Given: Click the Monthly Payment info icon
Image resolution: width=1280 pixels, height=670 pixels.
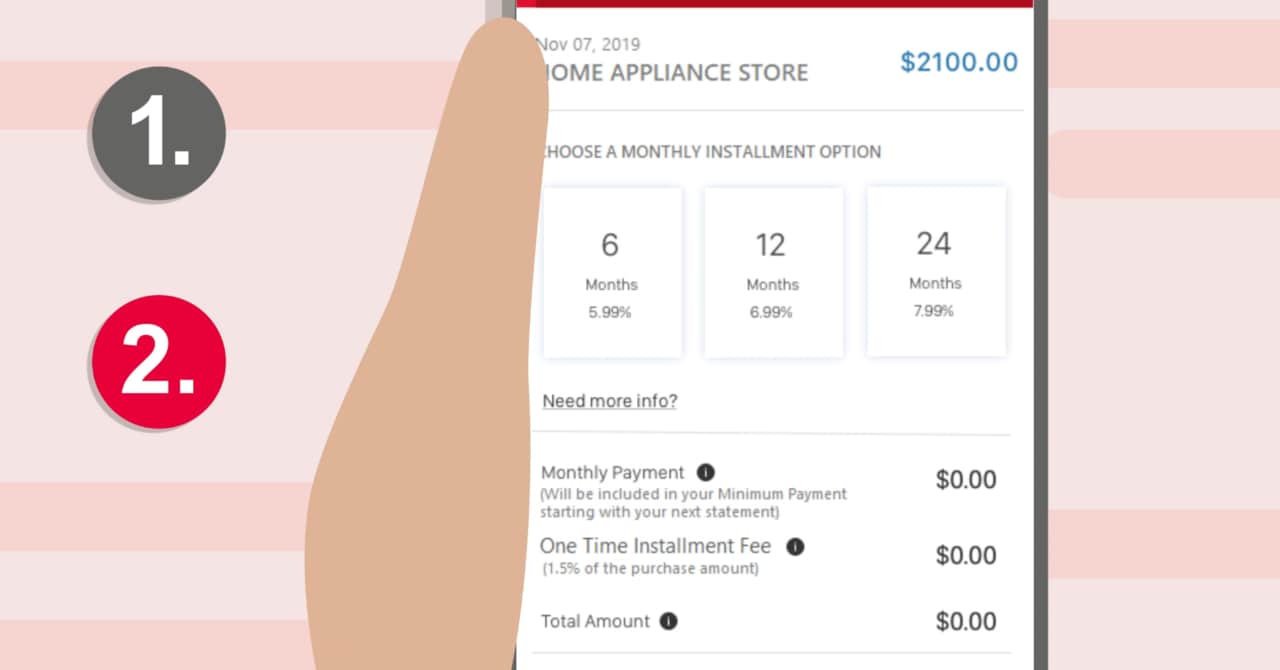Looking at the screenshot, I should pos(706,472).
